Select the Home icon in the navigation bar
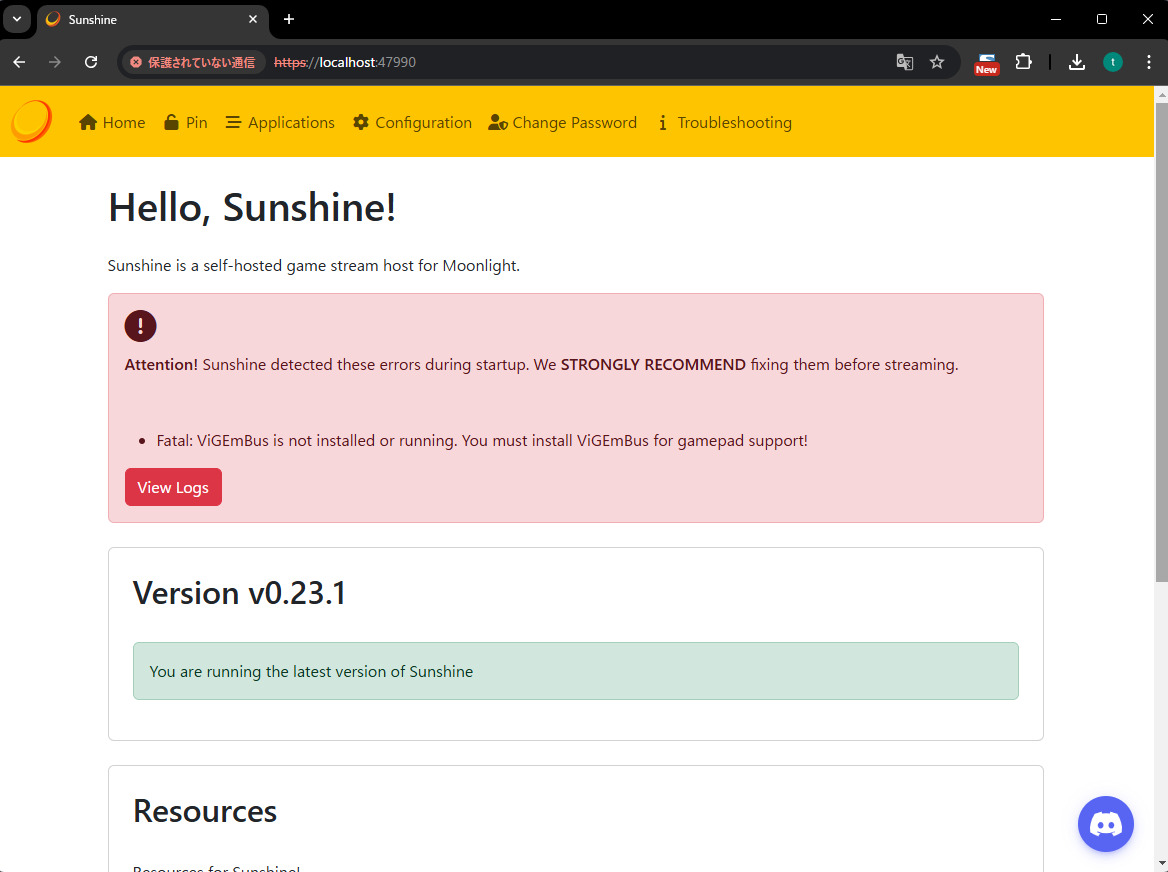Viewport: 1168px width, 872px height. click(x=87, y=122)
